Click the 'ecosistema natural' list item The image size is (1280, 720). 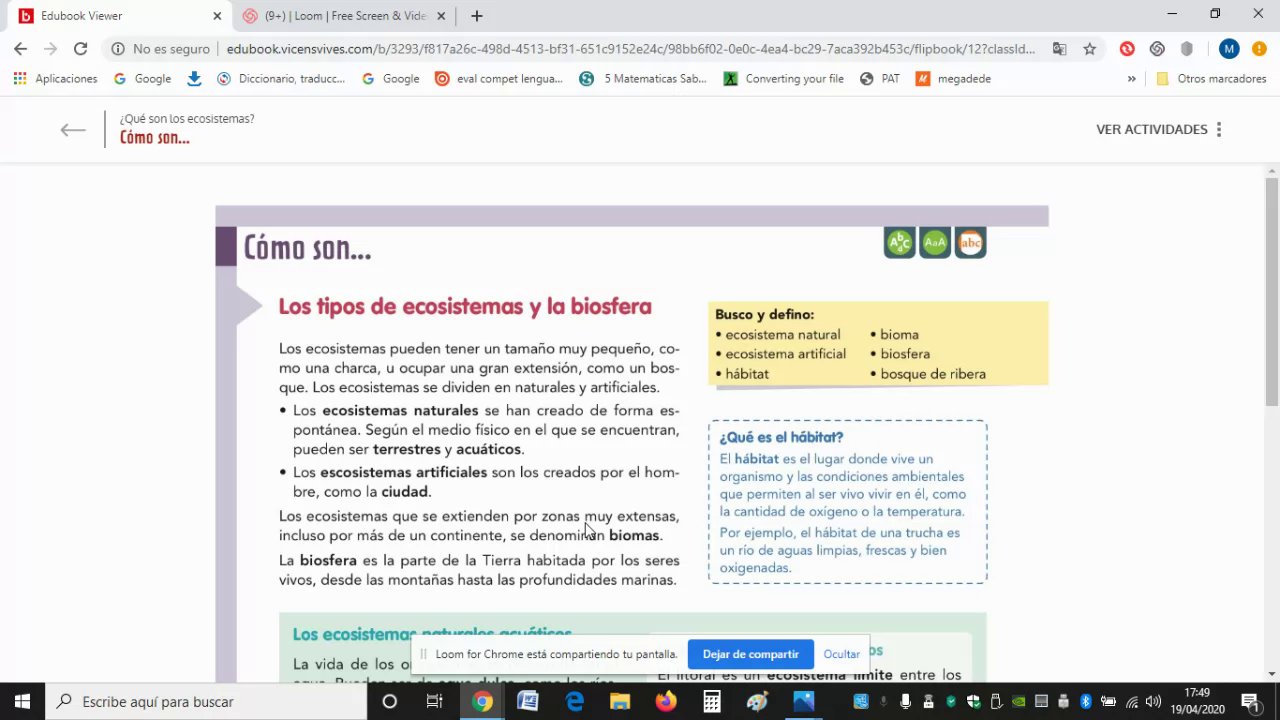(783, 335)
